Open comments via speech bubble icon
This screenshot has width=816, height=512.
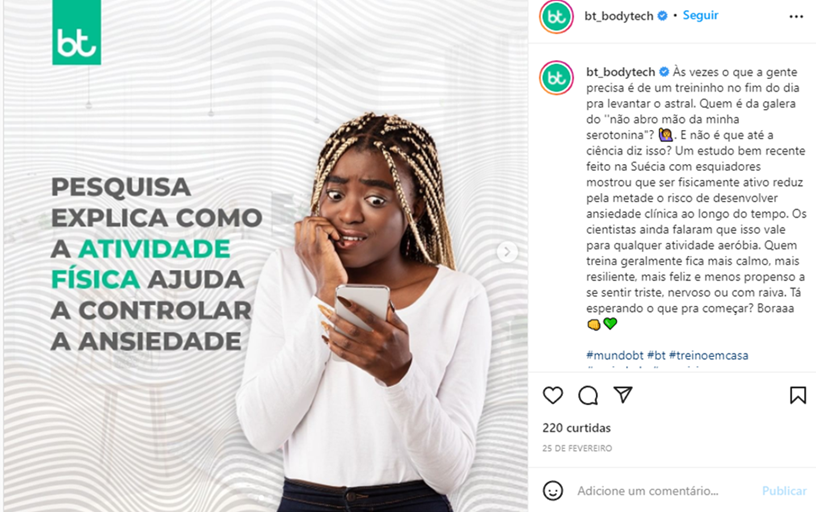[x=588, y=395]
